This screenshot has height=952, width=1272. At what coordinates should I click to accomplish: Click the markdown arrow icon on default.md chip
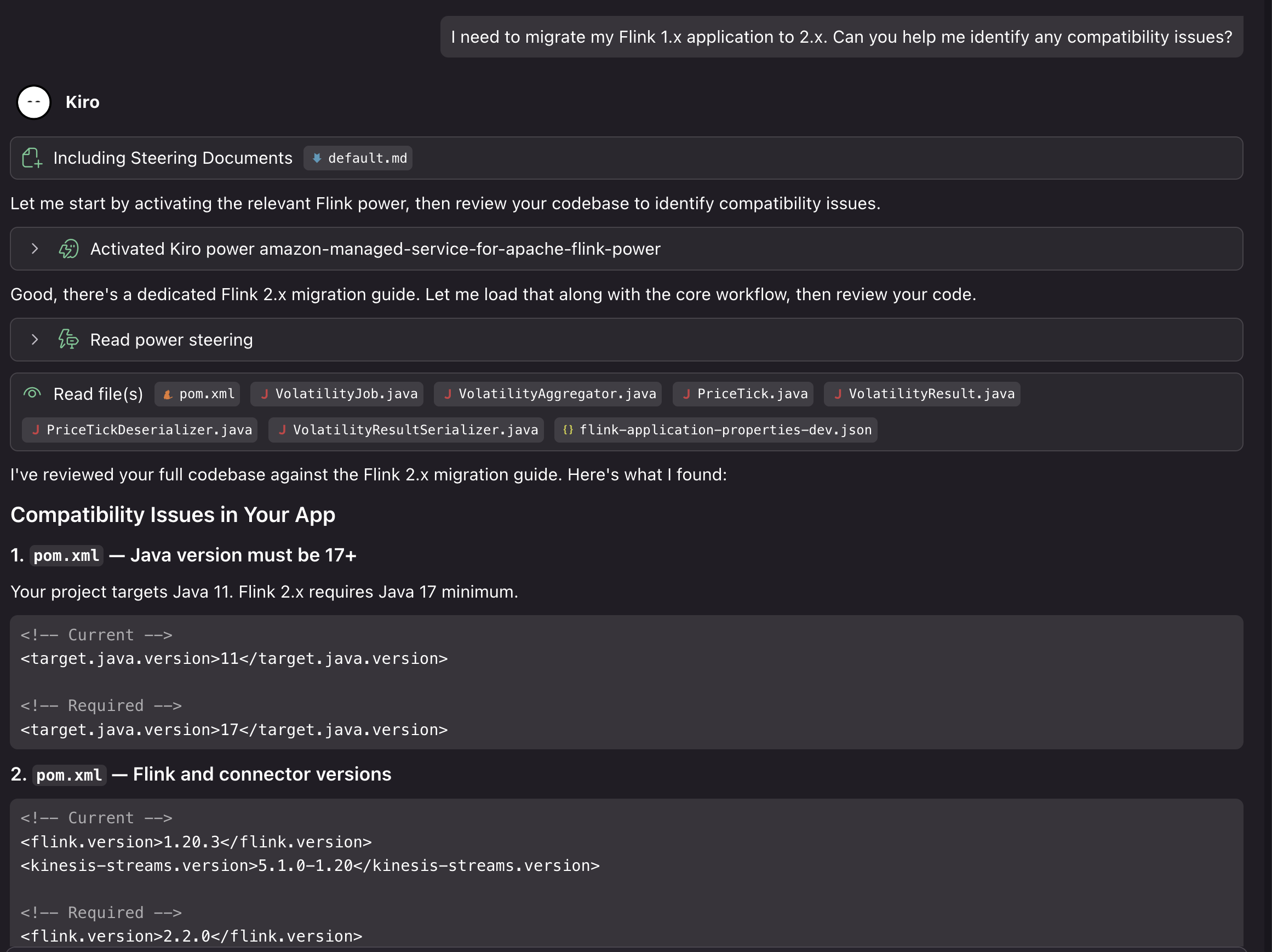coord(316,158)
